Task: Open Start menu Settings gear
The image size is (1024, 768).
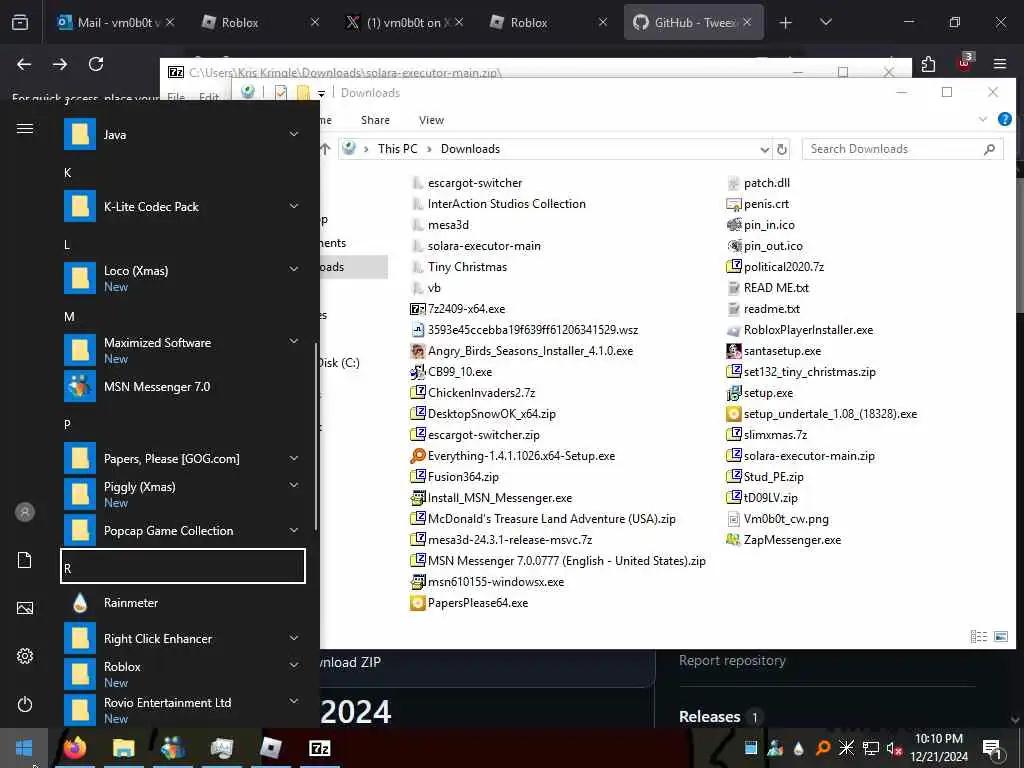Action: point(25,656)
